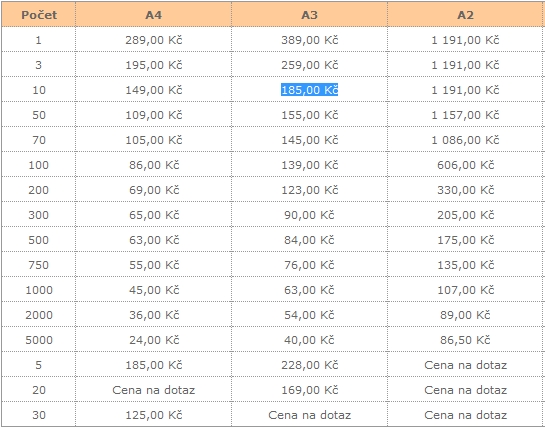
Task: Click the highlighted 185,00 Kč A3 price
Action: click(x=309, y=90)
